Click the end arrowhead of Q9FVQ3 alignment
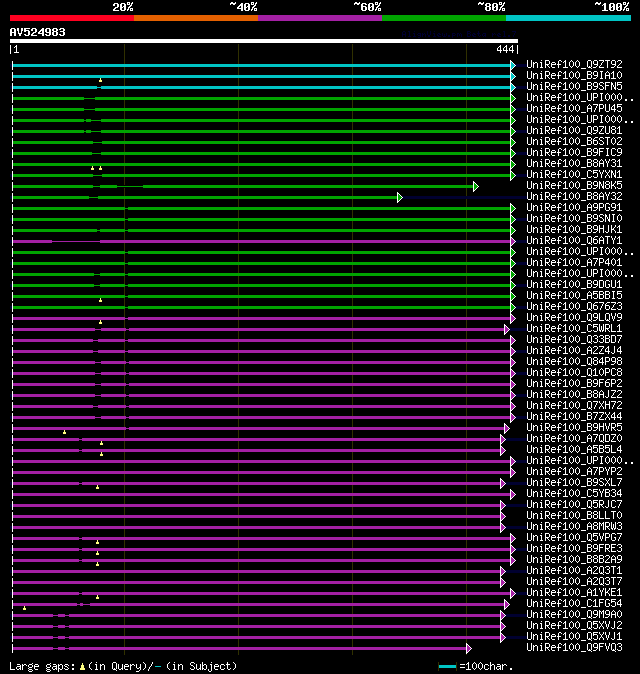The width and height of the screenshot is (640, 674). click(469, 649)
